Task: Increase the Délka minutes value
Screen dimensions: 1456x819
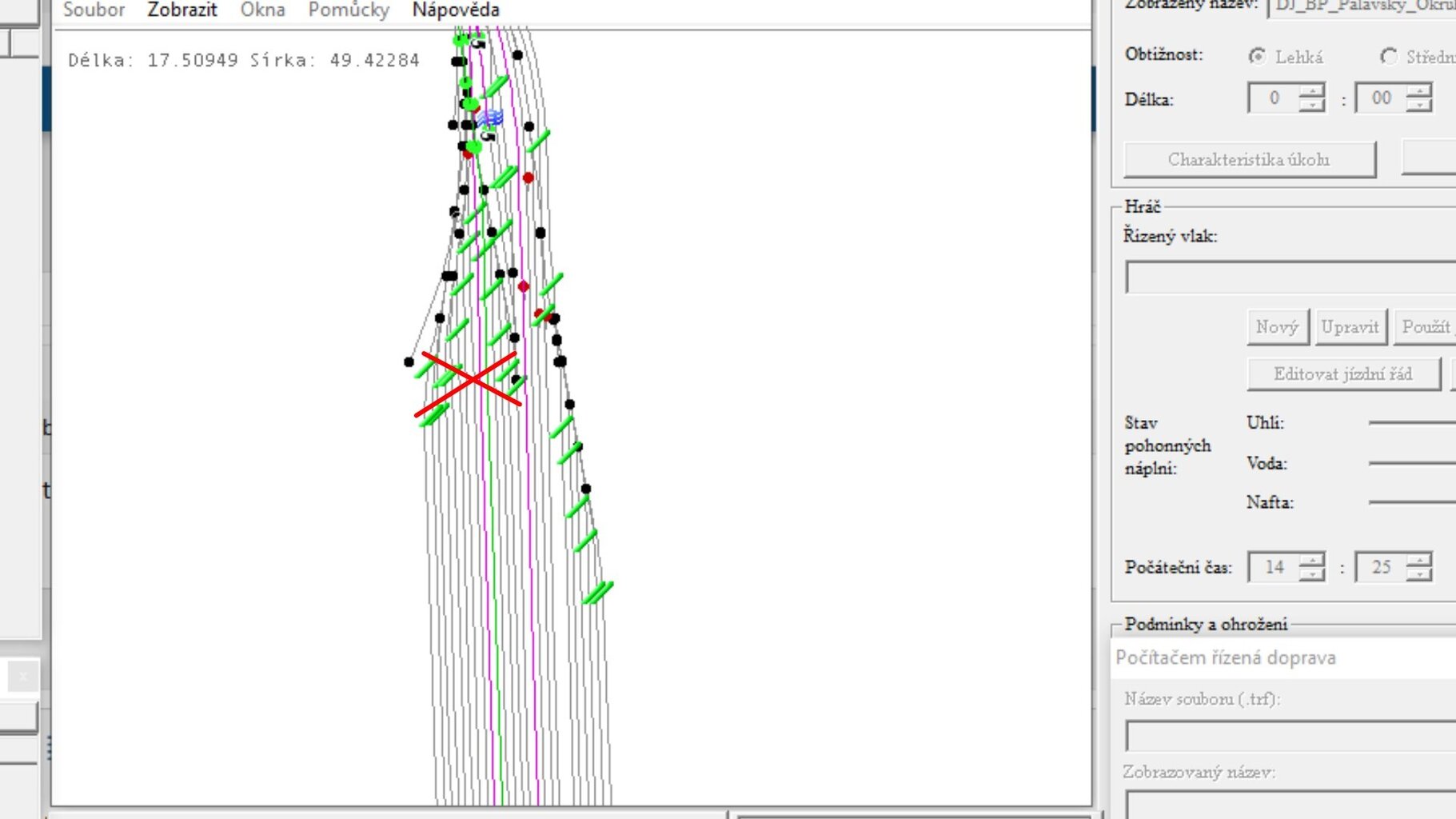Action: (1418, 91)
